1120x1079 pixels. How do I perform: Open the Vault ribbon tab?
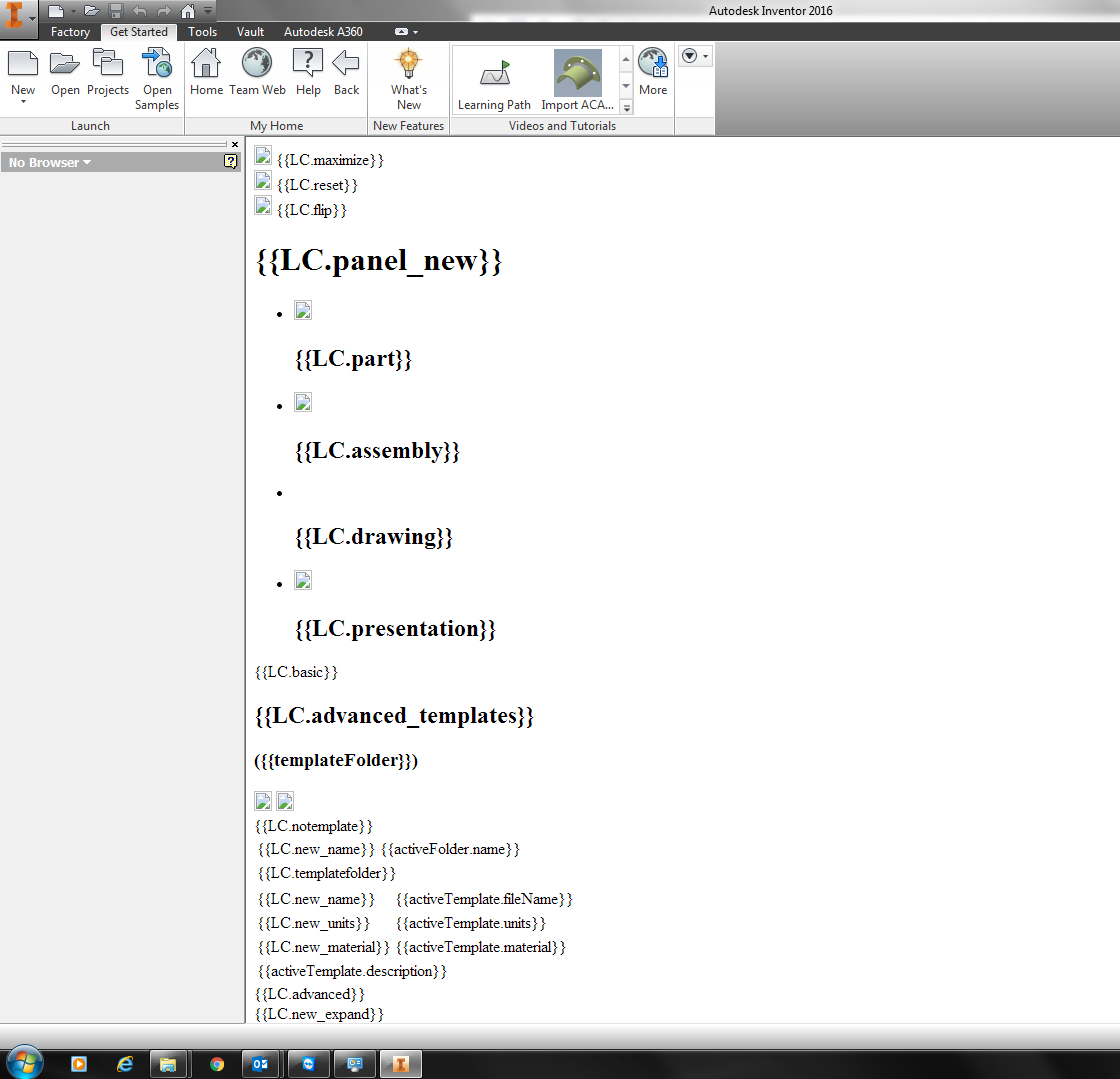(x=250, y=31)
